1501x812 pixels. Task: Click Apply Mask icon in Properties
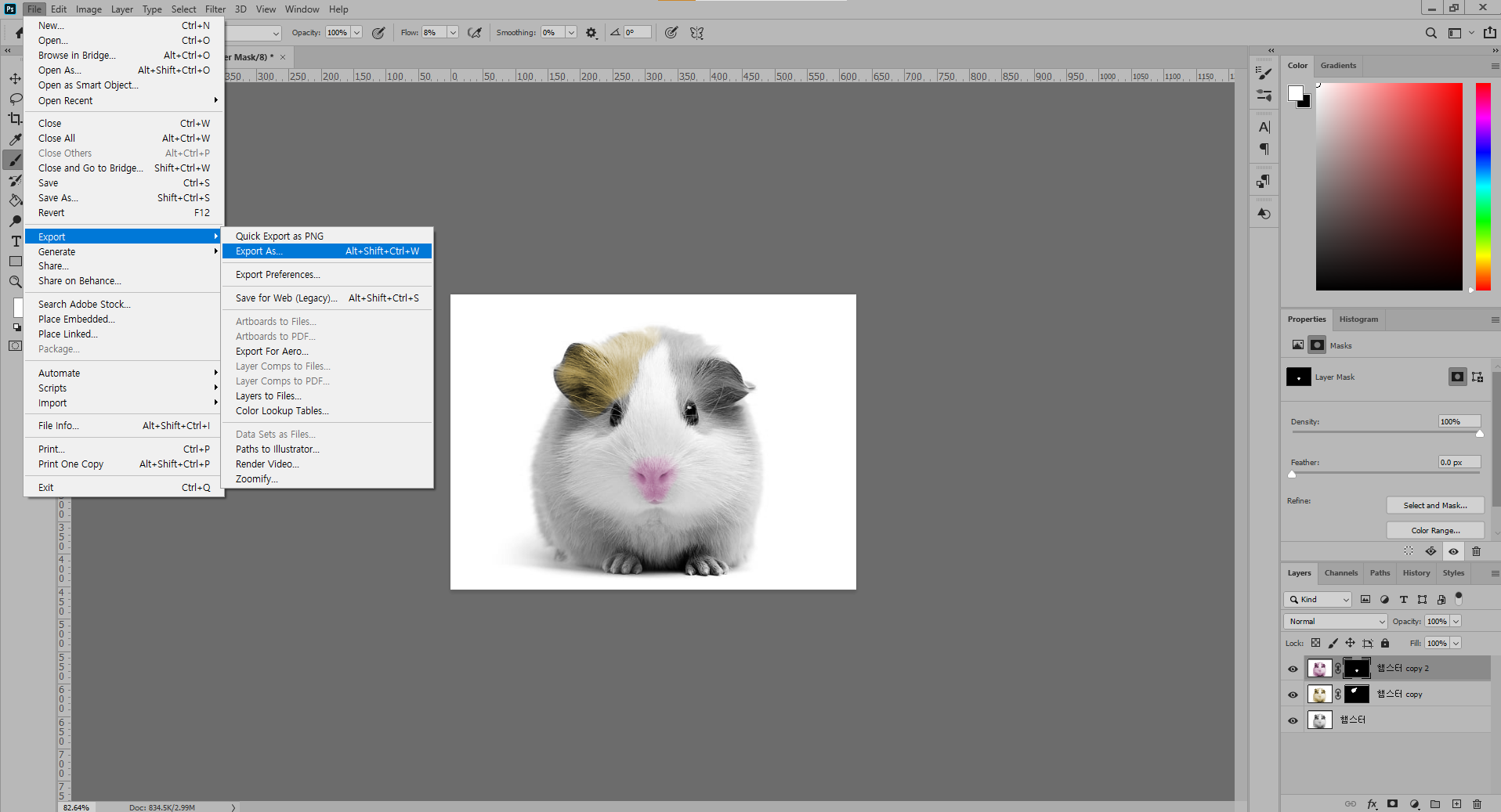[1430, 551]
